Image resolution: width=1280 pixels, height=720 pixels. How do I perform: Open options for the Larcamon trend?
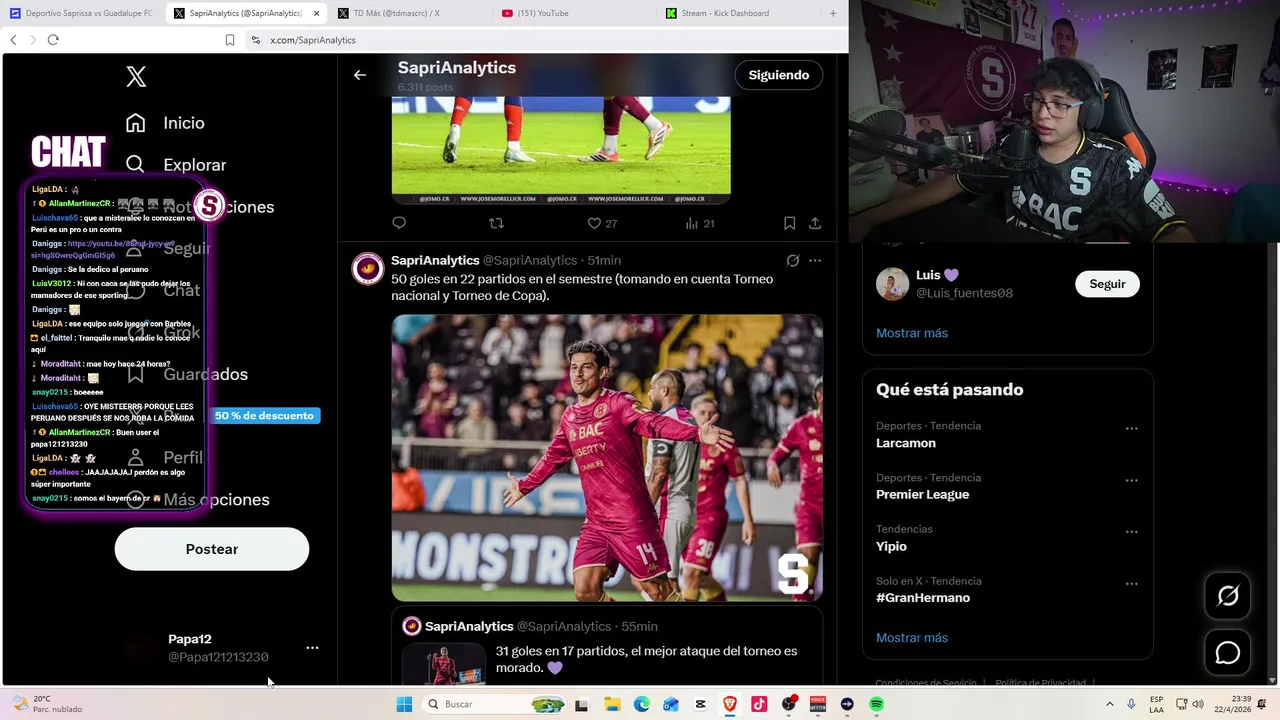pyautogui.click(x=1131, y=428)
